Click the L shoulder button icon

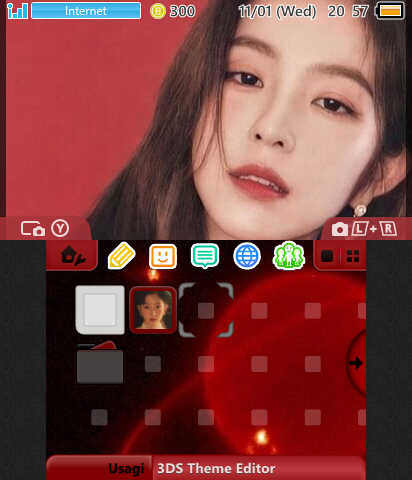point(359,229)
